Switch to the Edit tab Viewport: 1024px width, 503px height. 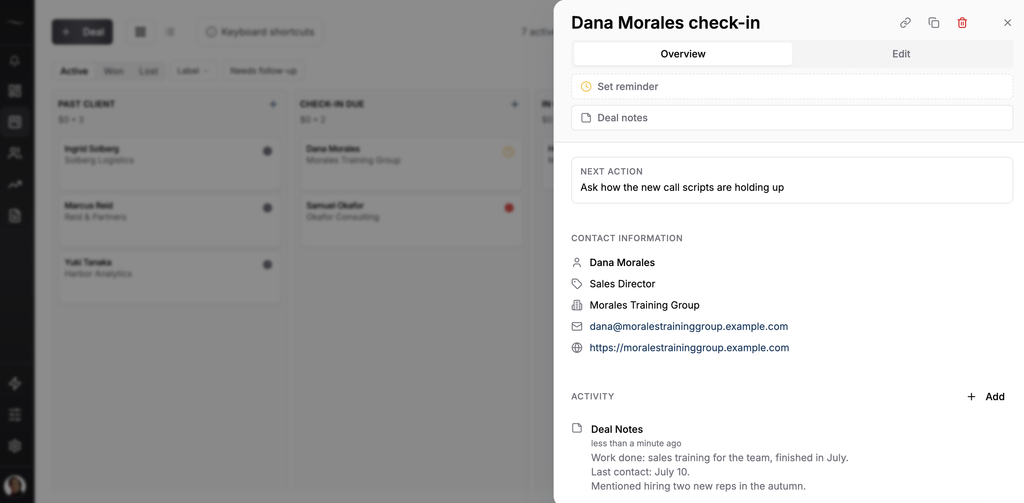pos(901,54)
